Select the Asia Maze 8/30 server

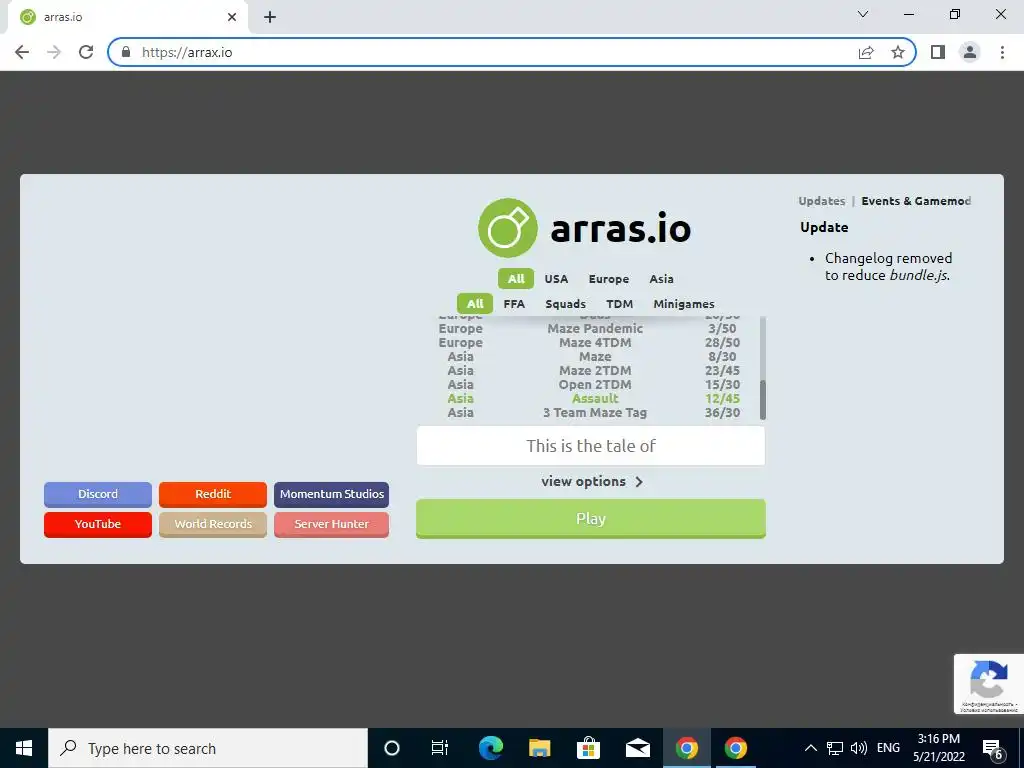589,357
